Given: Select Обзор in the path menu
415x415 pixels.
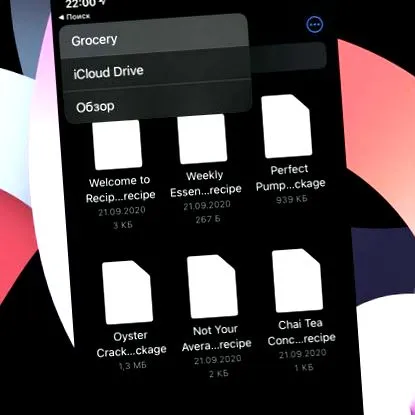Looking at the screenshot, I should [157, 104].
